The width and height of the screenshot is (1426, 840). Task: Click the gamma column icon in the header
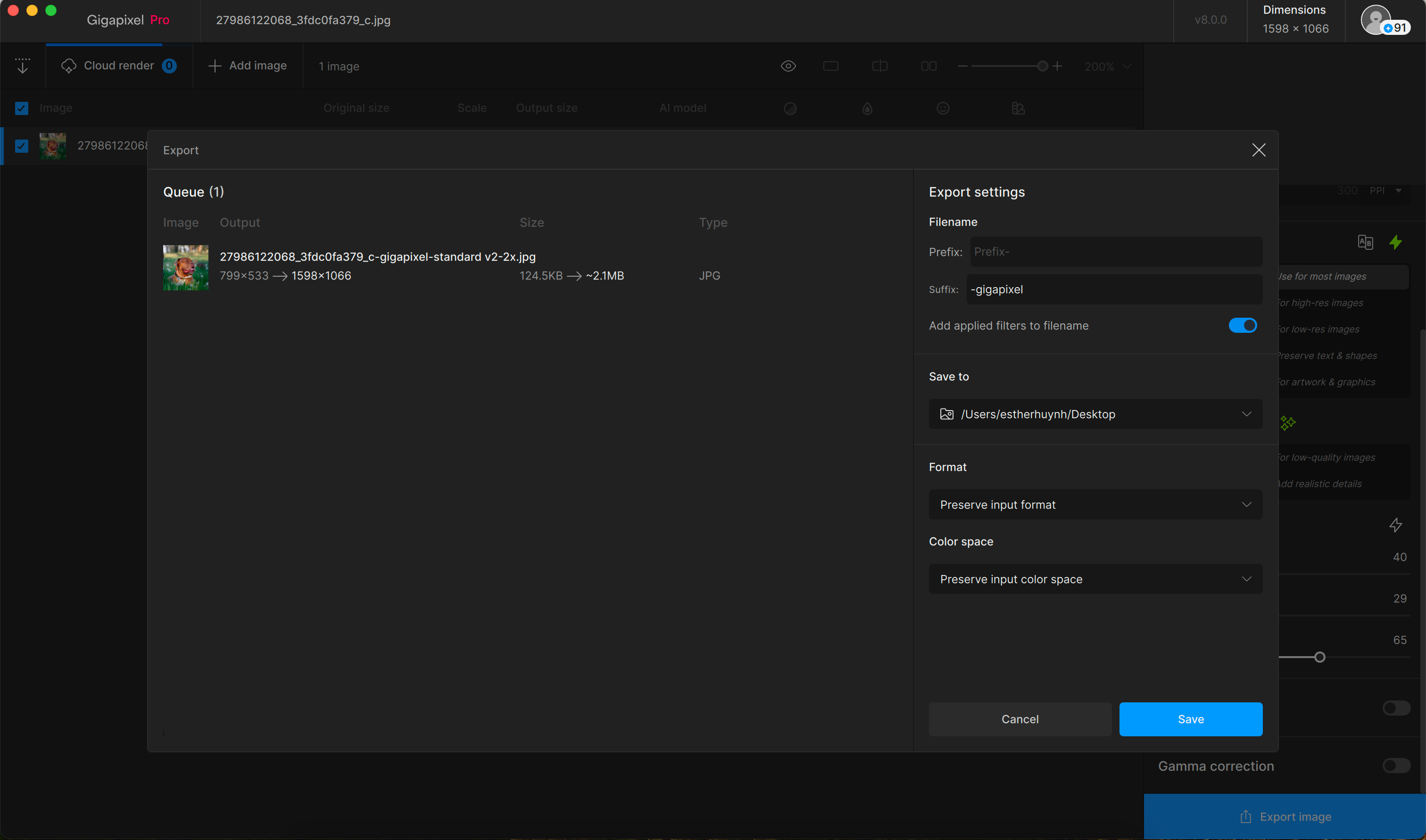1018,107
